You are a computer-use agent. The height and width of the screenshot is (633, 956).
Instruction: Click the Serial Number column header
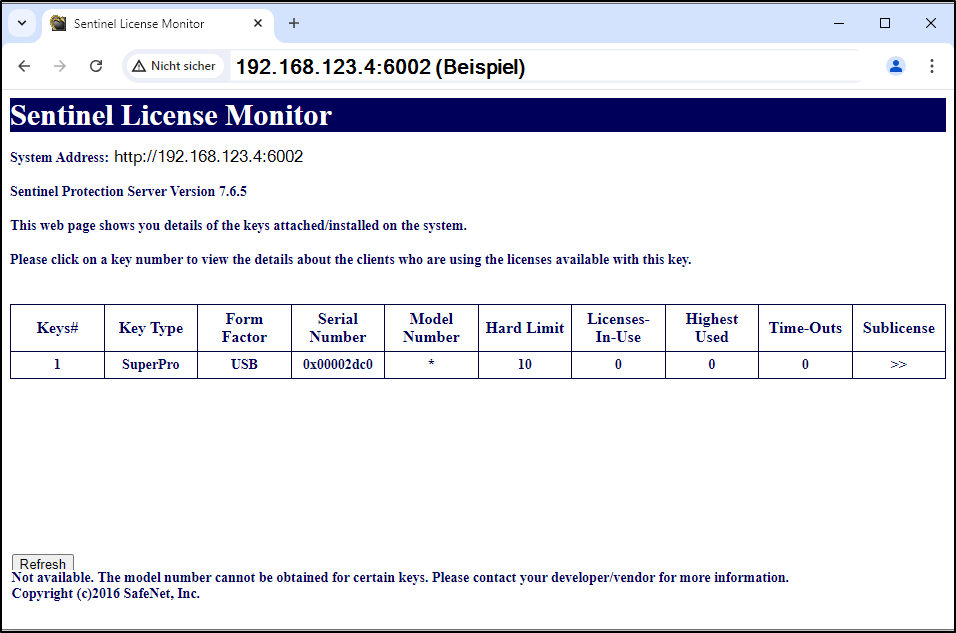[x=338, y=328]
